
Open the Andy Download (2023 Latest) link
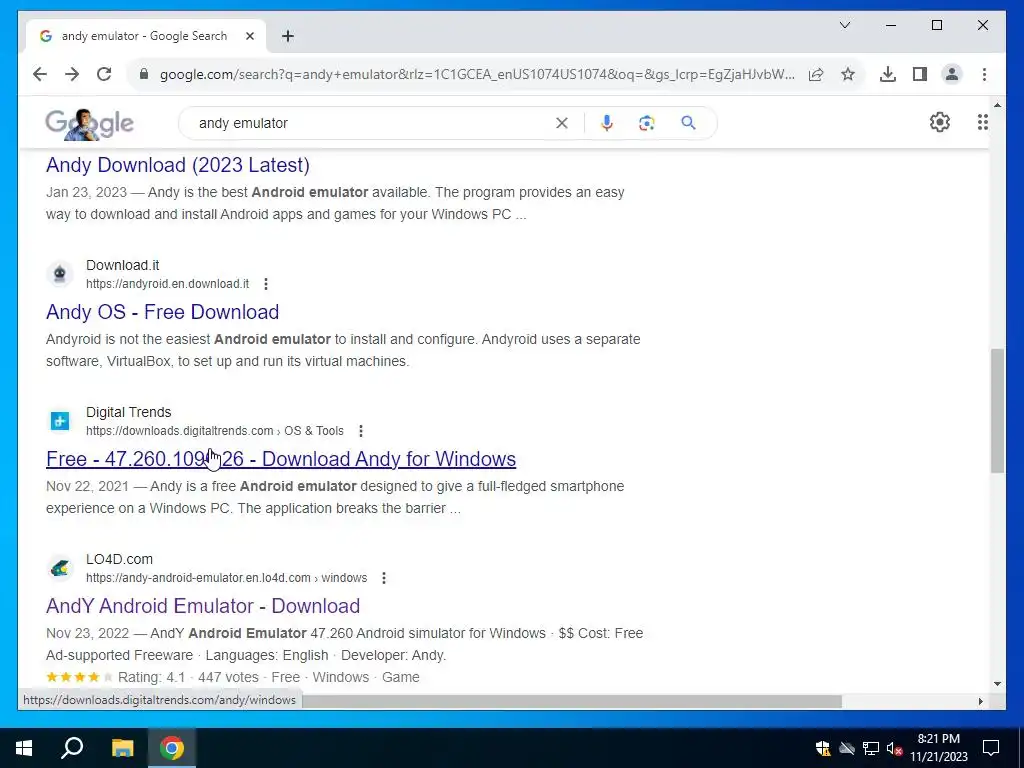coord(178,165)
